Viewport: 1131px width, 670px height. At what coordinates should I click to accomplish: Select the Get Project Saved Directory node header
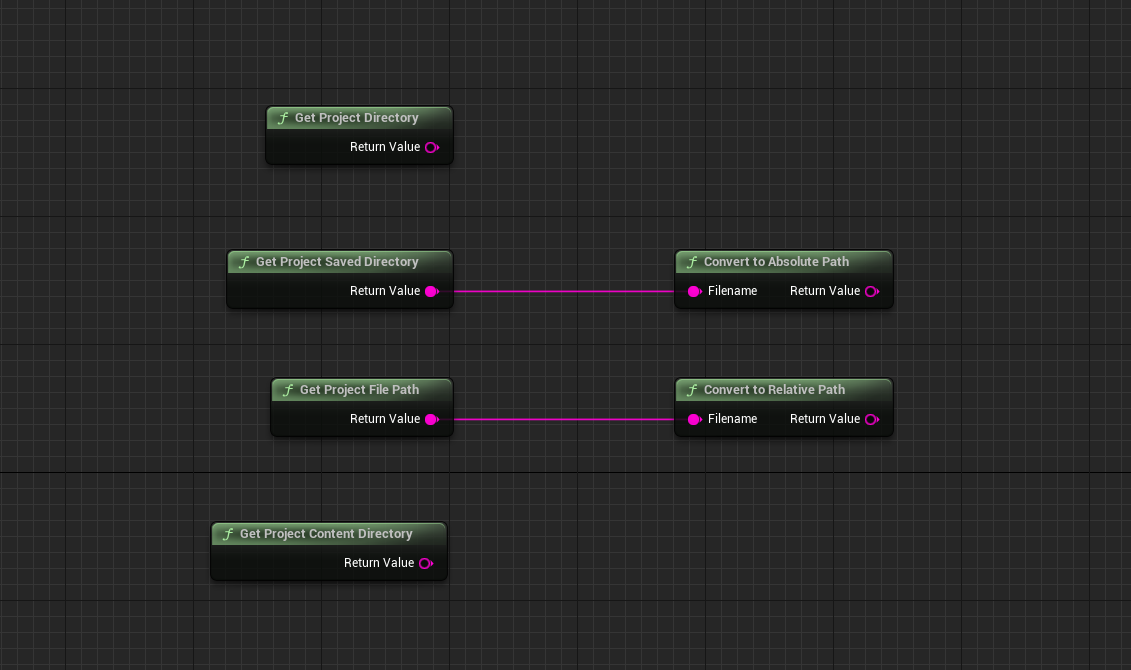point(337,262)
